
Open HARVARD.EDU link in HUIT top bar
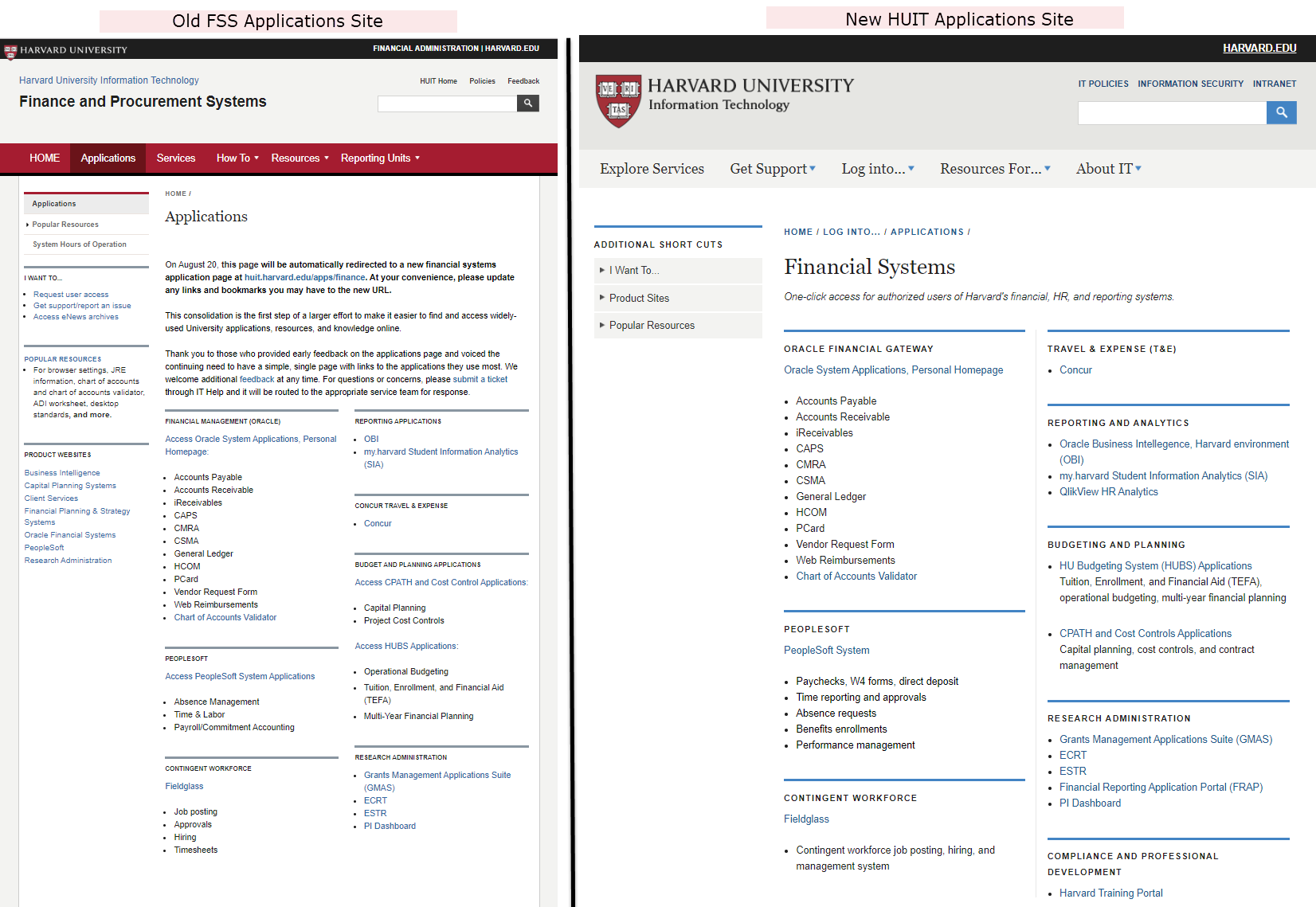(x=1259, y=49)
